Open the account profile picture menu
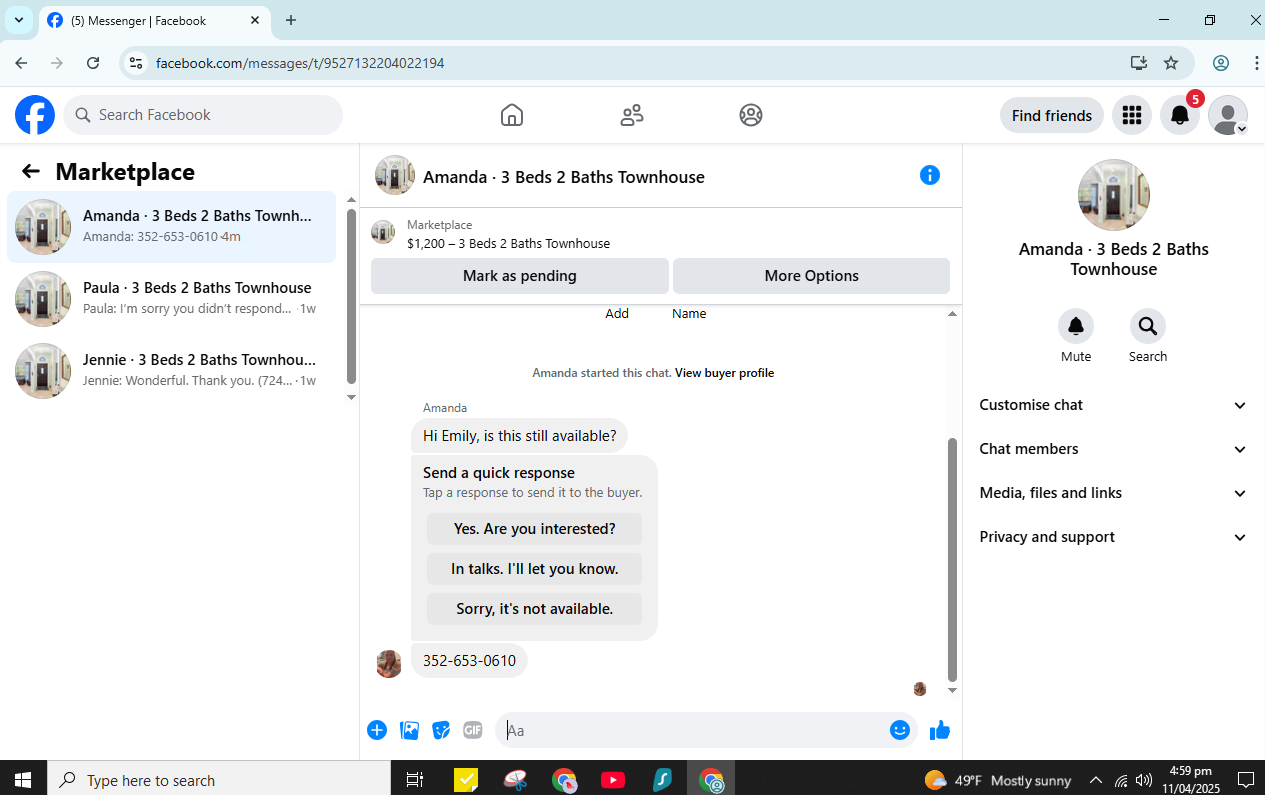Screen dimensions: 1265x795 coord(1228,115)
